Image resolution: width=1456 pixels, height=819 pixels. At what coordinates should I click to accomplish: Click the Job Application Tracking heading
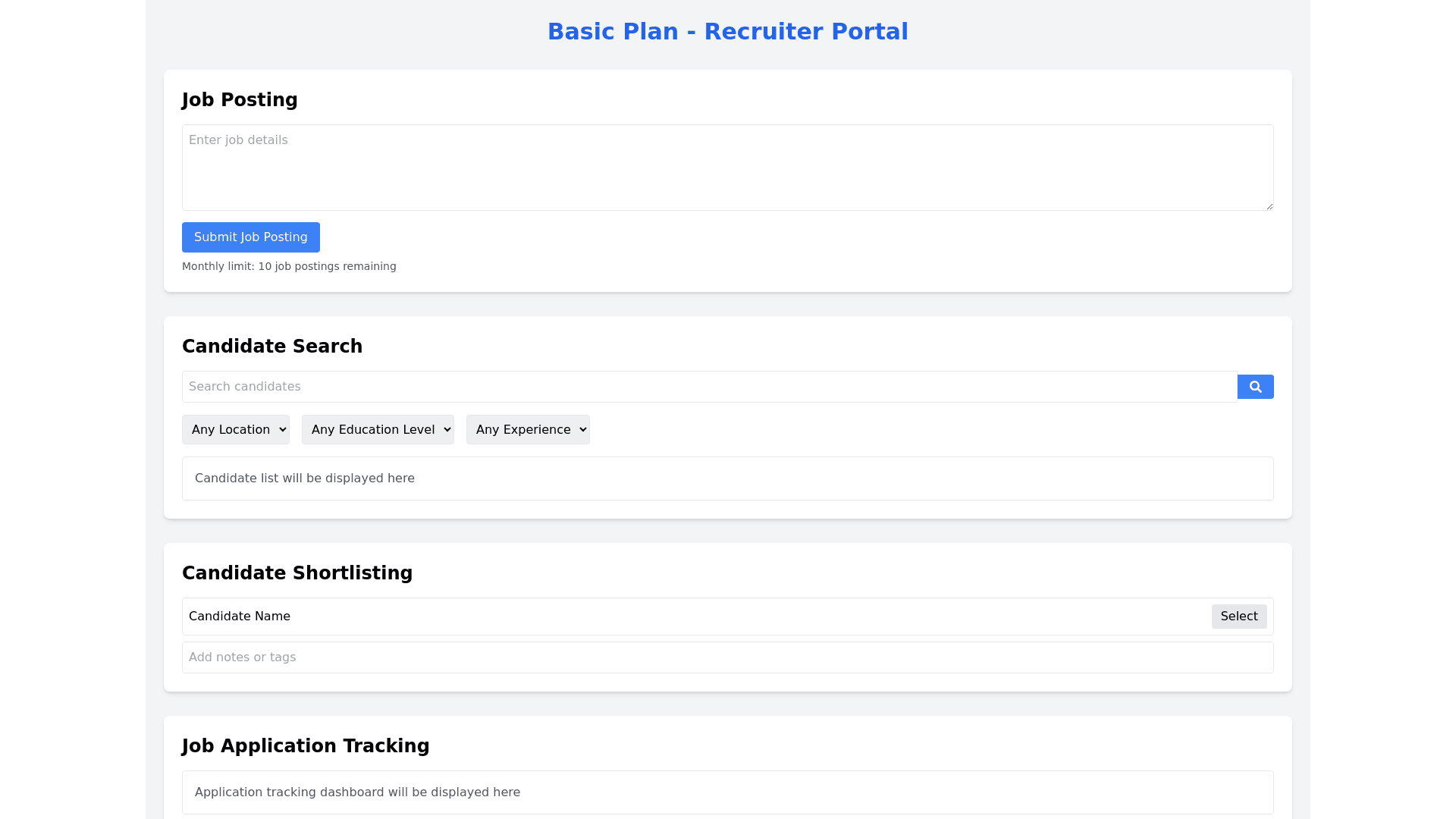306,746
